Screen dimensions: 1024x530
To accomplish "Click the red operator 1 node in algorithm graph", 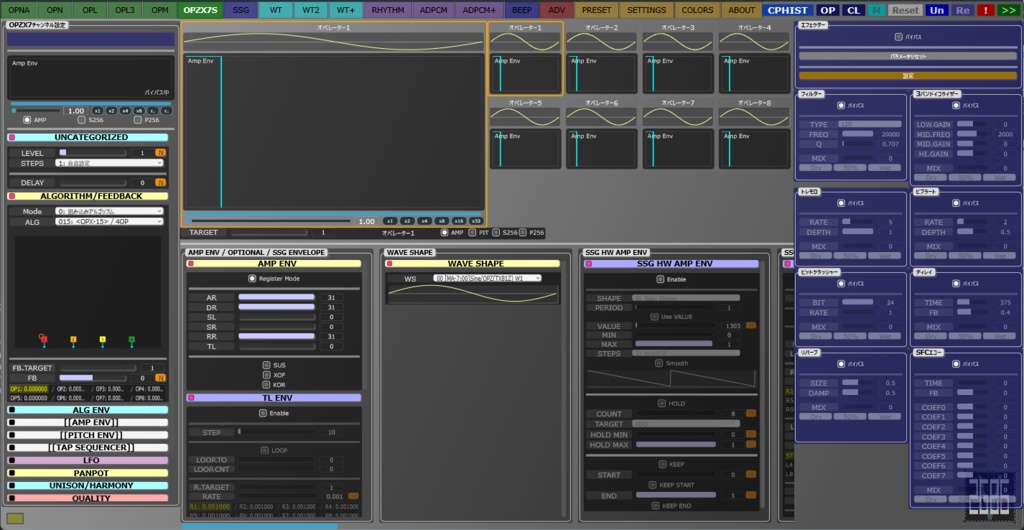I will pos(44,339).
